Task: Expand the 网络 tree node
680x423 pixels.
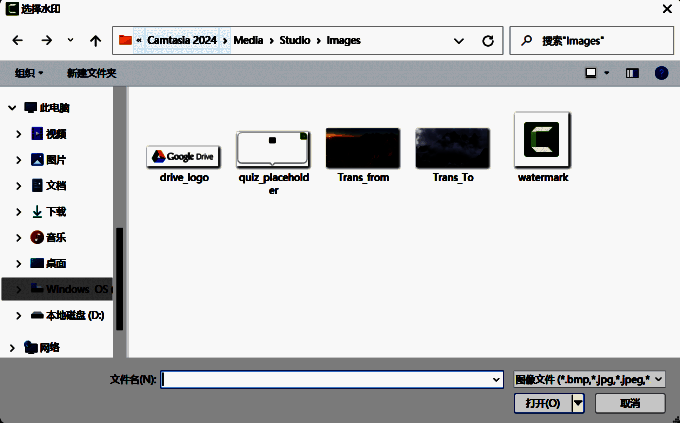Action: [x=11, y=347]
